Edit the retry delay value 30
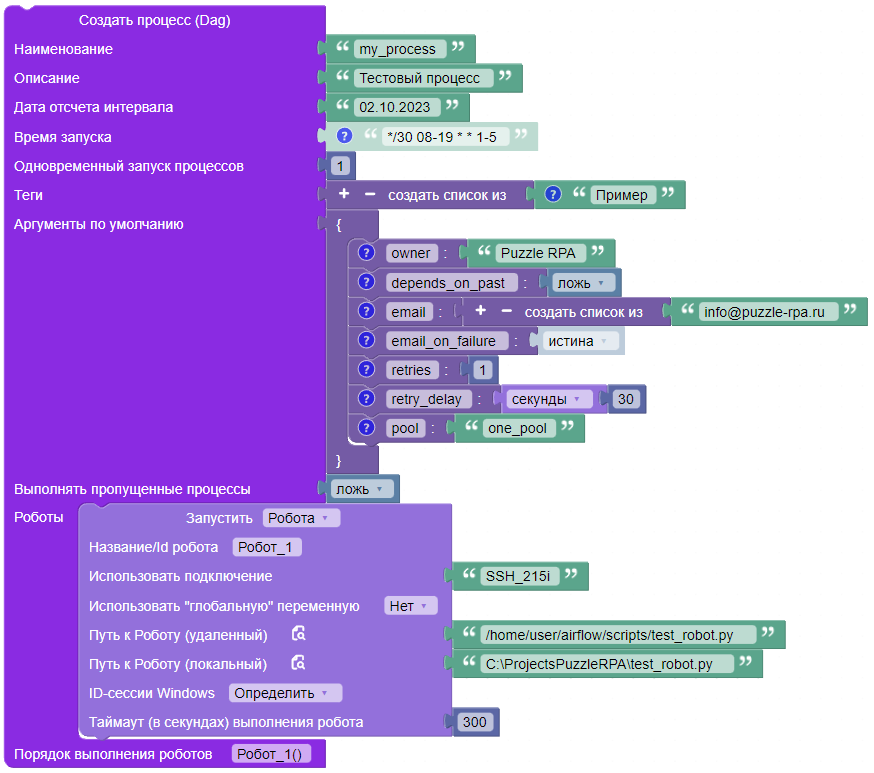Screen dimensions: 874x773 (625, 399)
